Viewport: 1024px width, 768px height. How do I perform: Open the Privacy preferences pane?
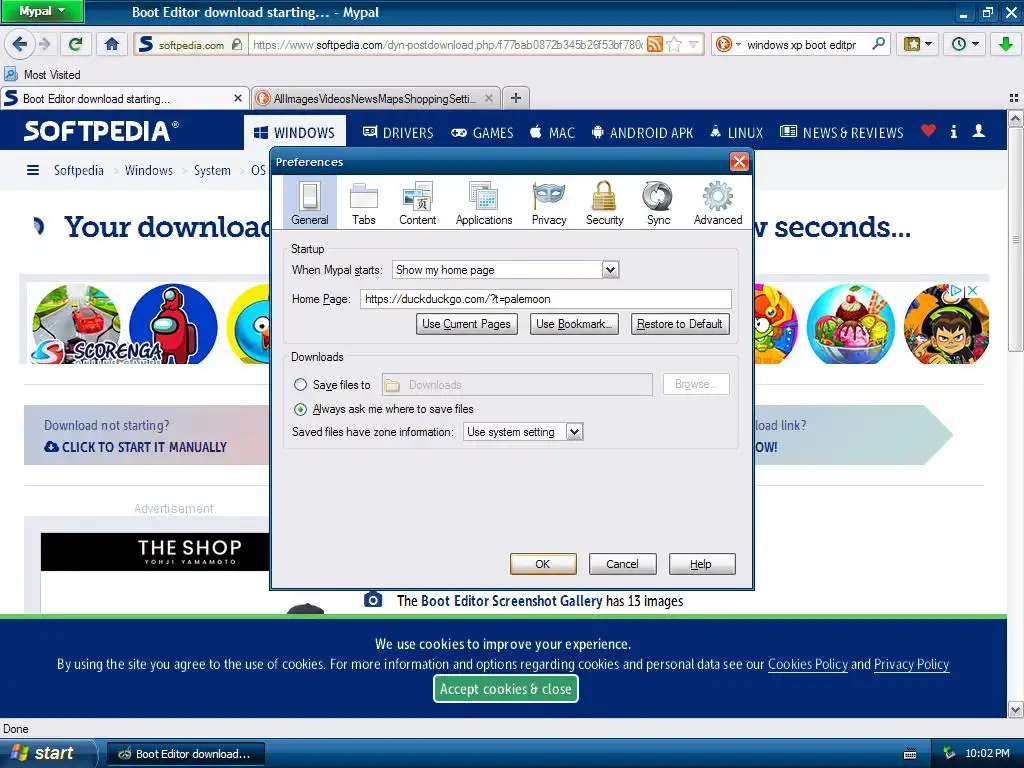pyautogui.click(x=549, y=203)
